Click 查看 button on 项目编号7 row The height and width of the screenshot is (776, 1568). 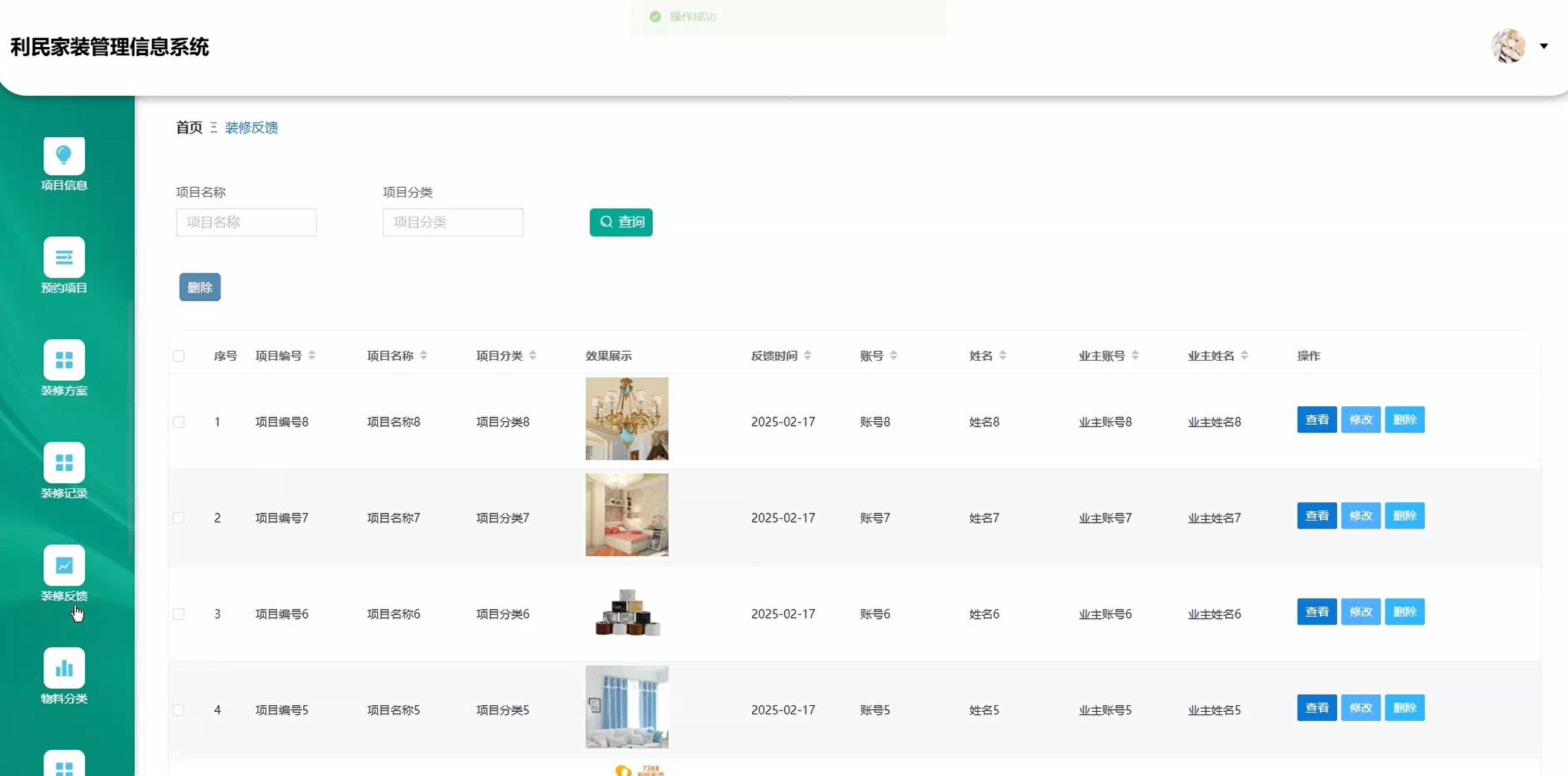1316,515
